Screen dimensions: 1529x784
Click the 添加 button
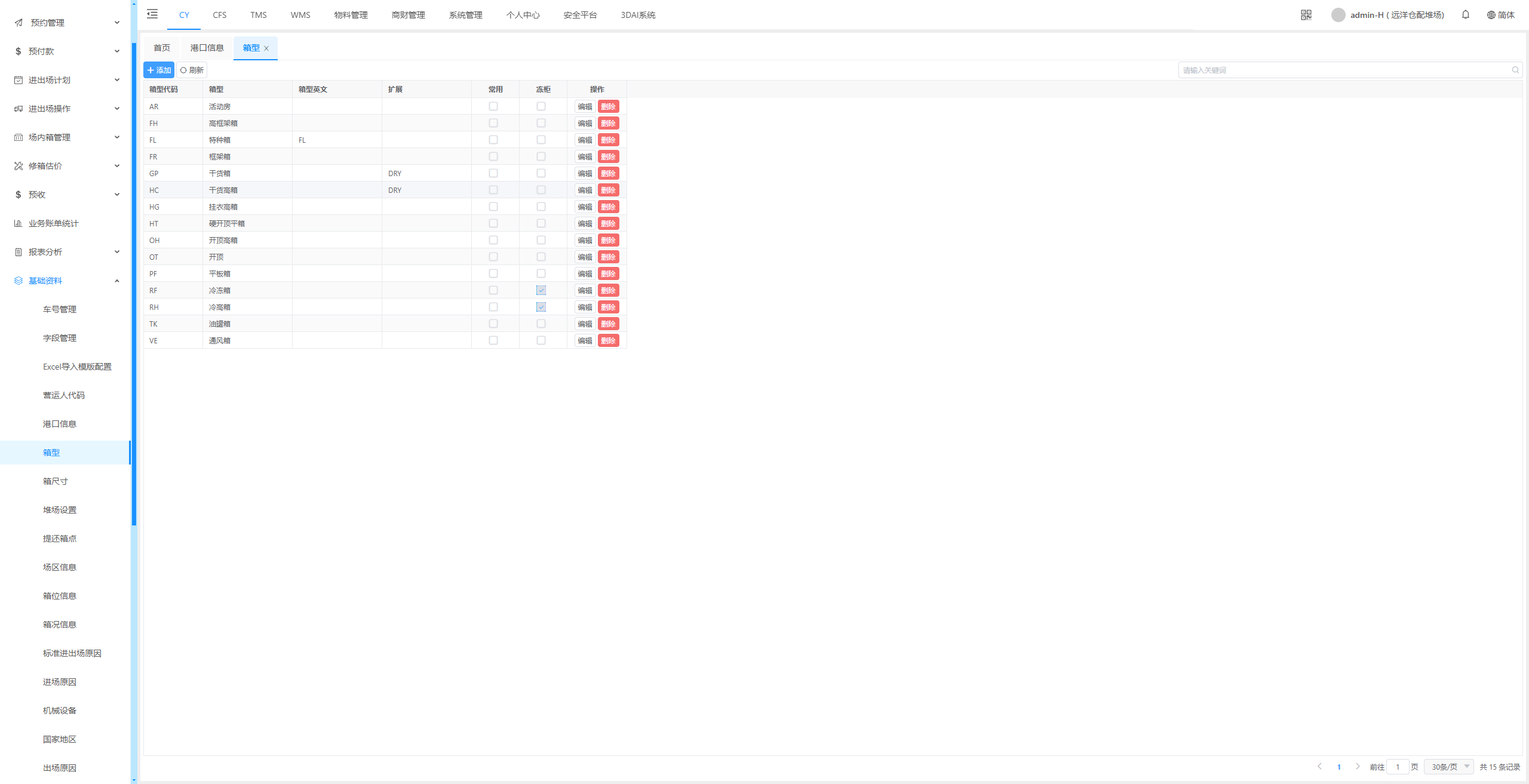point(159,70)
